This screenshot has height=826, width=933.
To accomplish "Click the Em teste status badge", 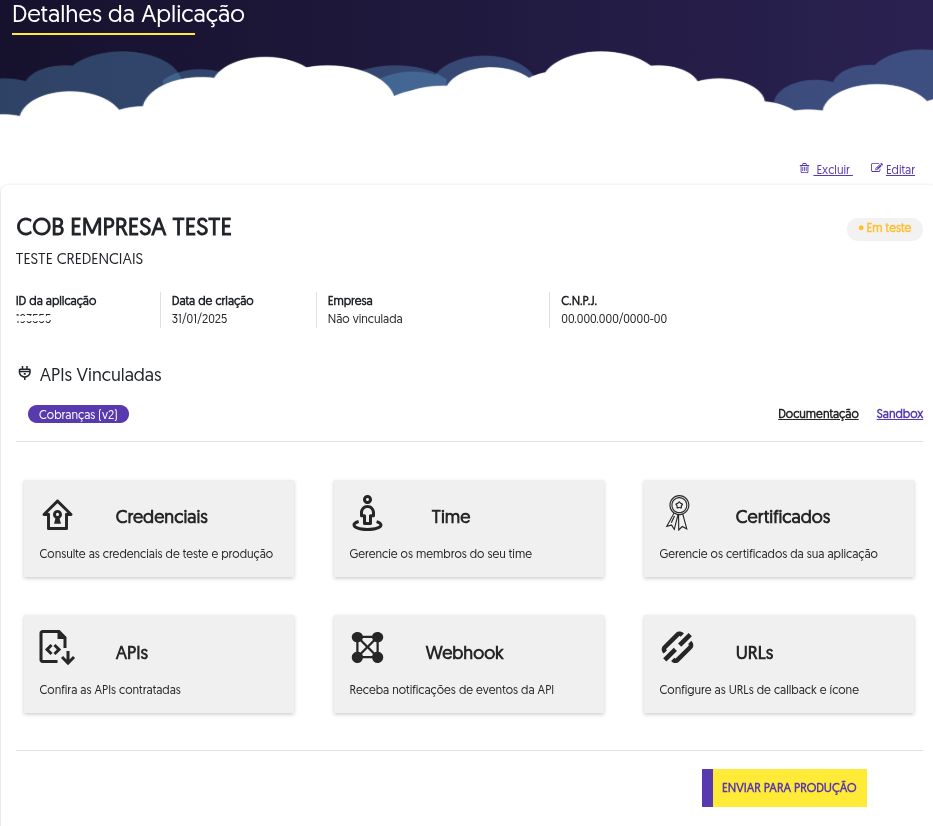I will 885,228.
